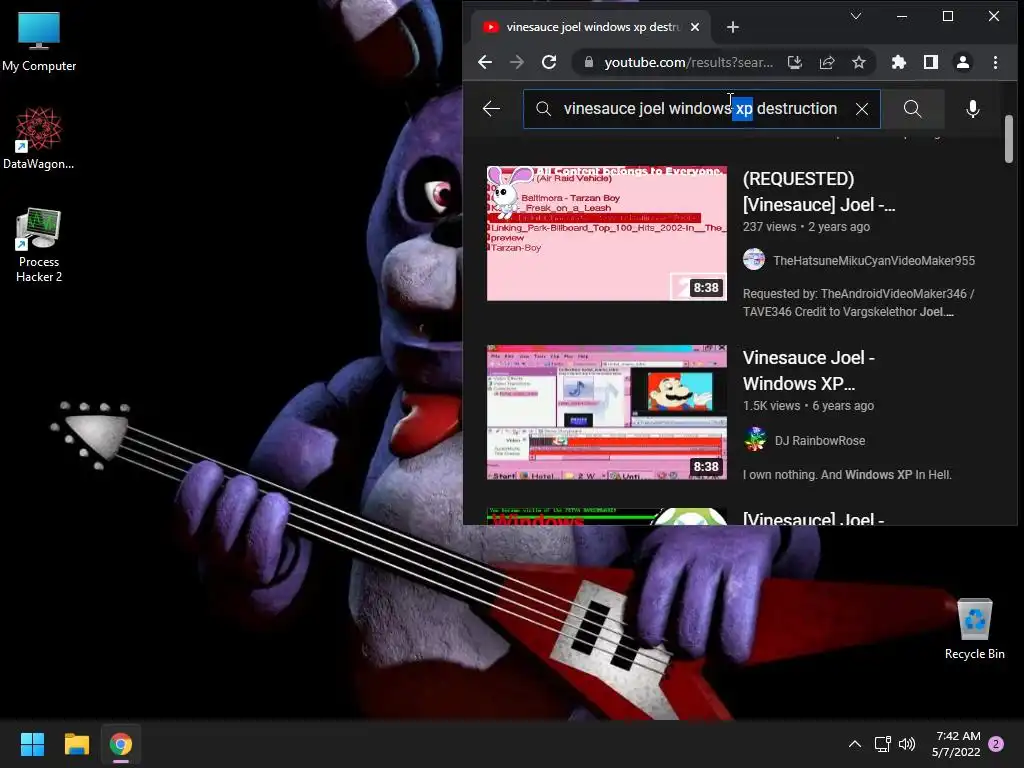Image resolution: width=1024 pixels, height=768 pixels.
Task: Open the Recycle Bin
Action: point(974,629)
